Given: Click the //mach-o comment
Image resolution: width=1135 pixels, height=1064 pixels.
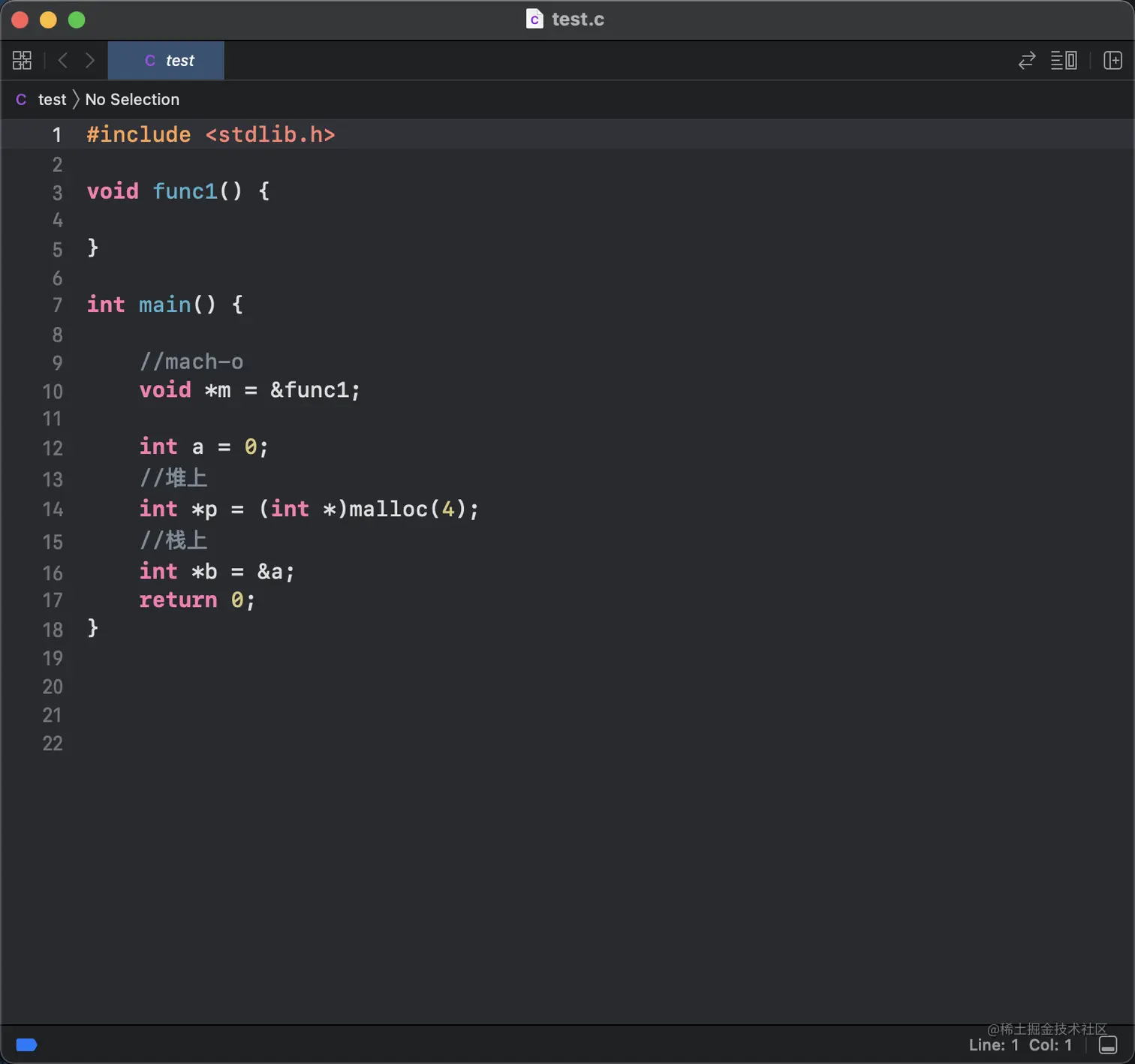Looking at the screenshot, I should point(191,362).
